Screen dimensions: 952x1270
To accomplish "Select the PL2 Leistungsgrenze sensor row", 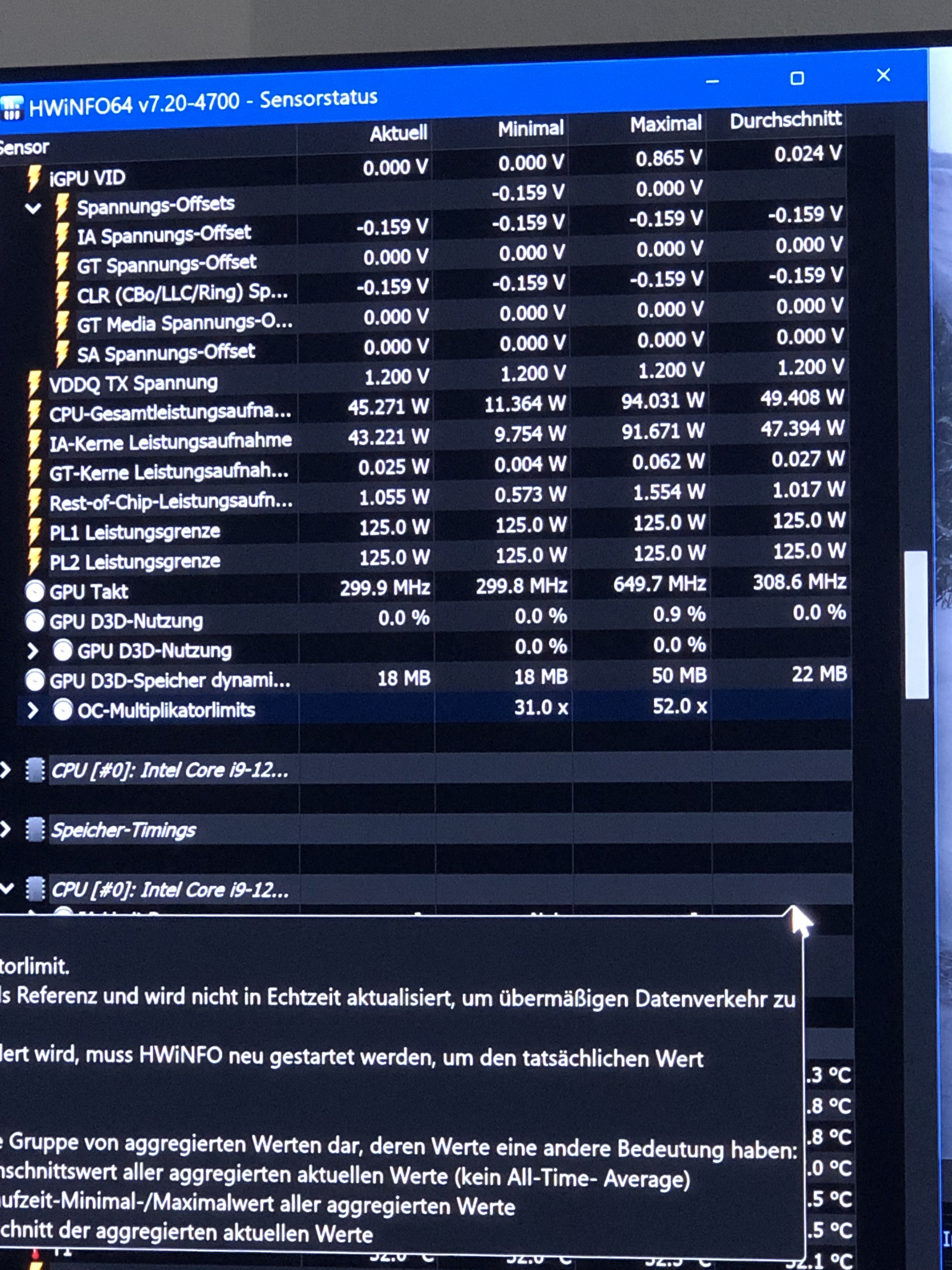I will tap(134, 561).
